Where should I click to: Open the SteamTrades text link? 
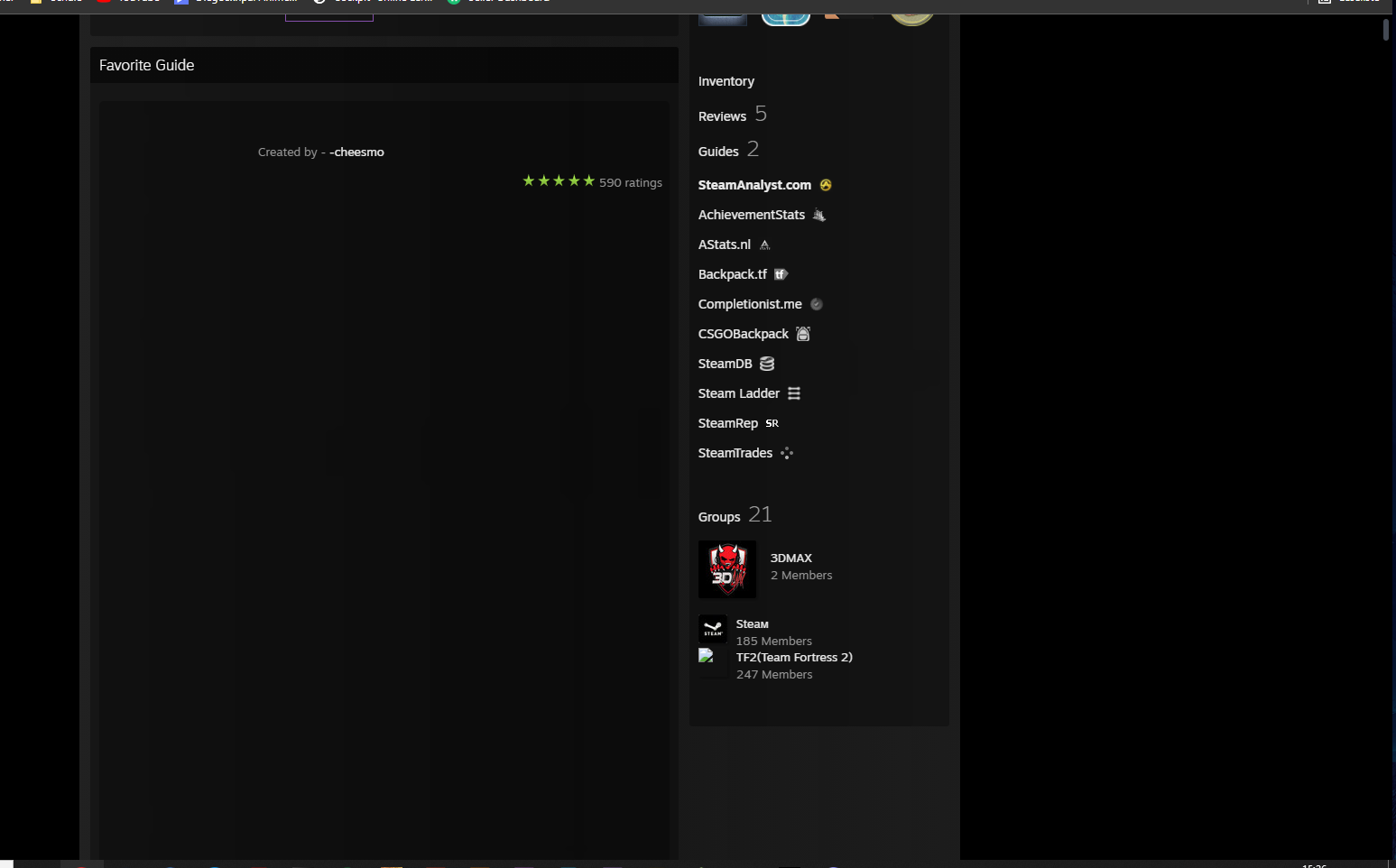(x=735, y=453)
